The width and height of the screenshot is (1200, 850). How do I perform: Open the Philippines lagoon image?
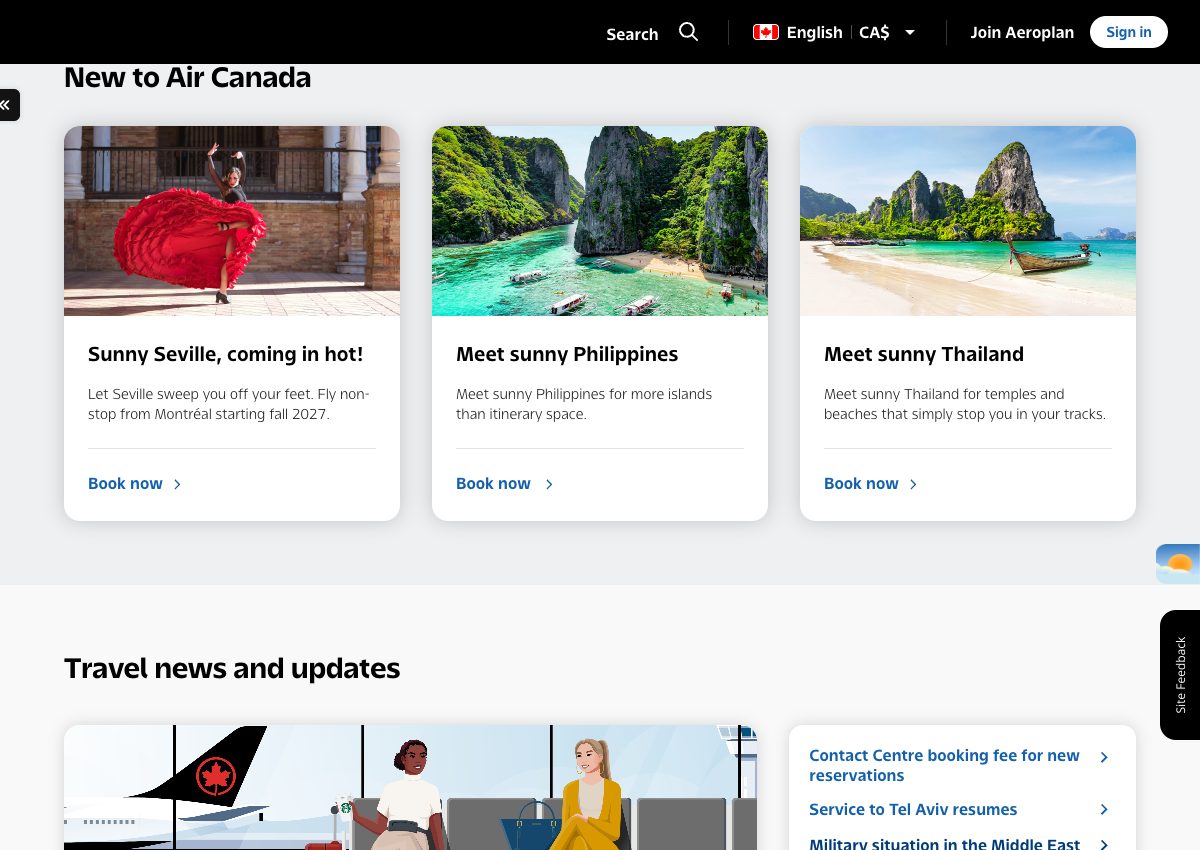[600, 221]
